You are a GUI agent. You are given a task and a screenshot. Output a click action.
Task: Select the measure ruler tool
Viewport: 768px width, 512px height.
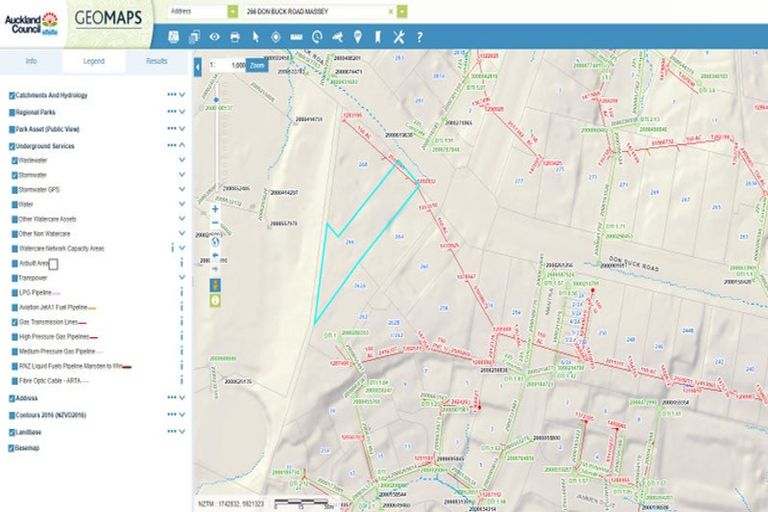(296, 37)
